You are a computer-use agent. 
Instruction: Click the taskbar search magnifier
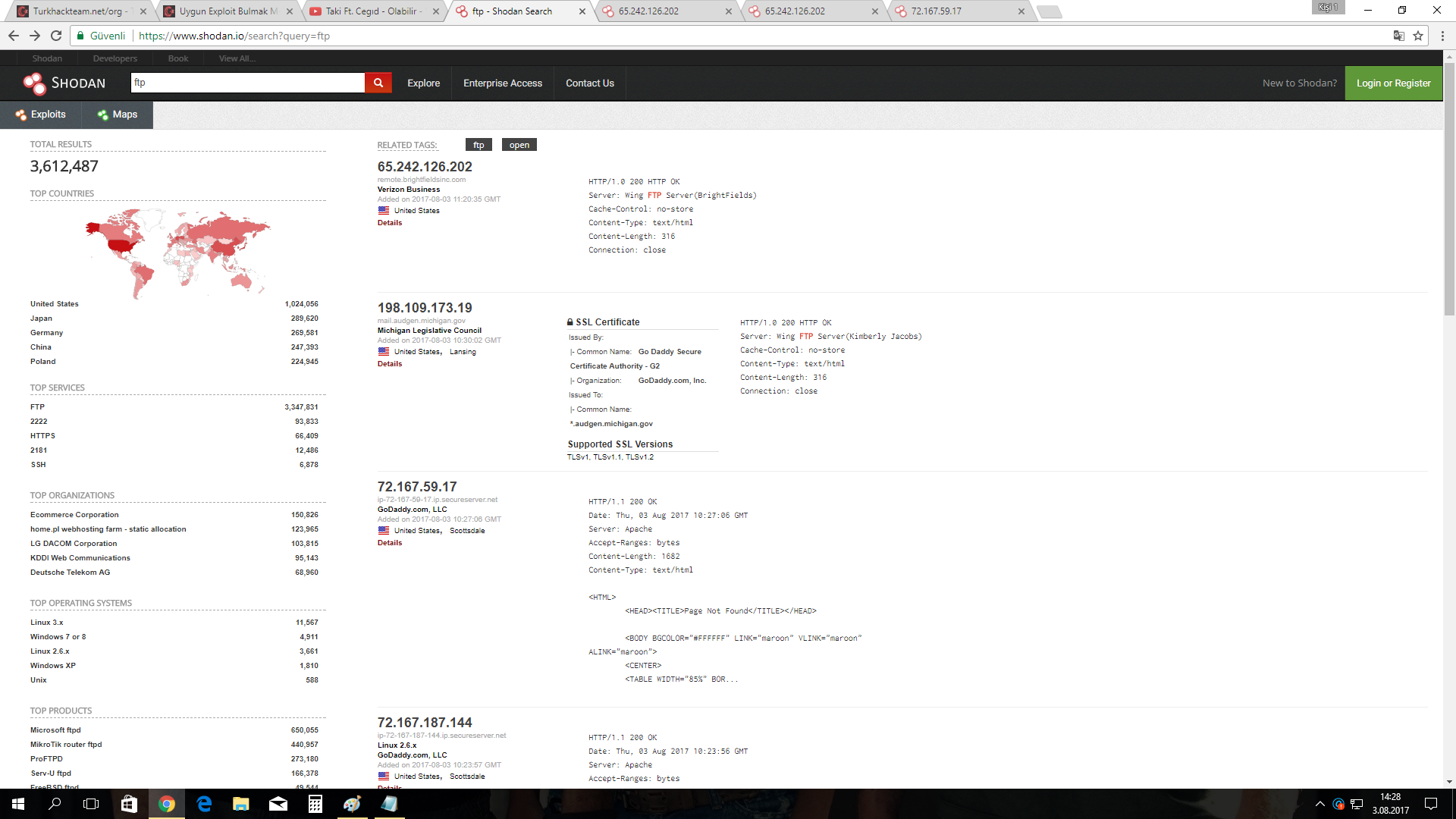coord(55,804)
